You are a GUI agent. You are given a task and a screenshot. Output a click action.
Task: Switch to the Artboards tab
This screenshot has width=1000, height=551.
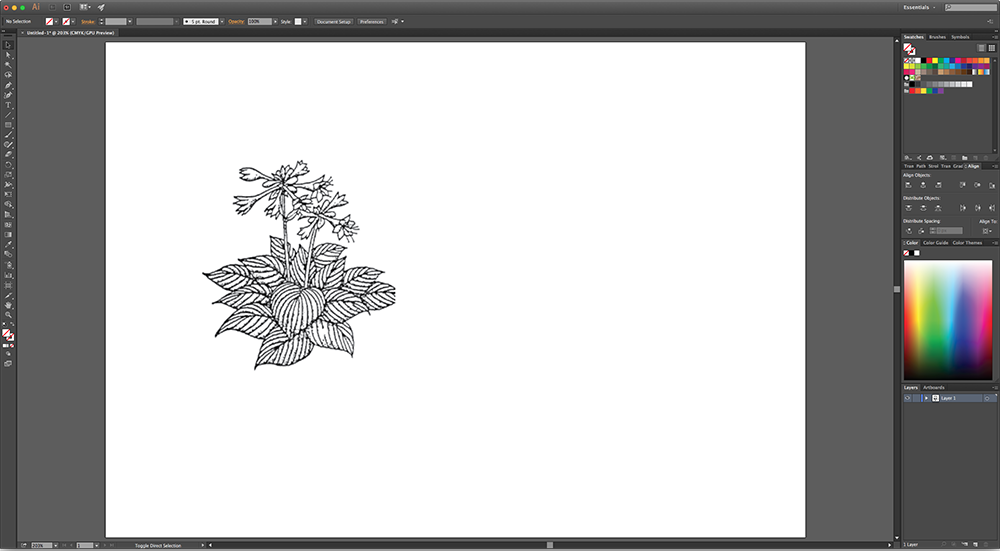(933, 387)
